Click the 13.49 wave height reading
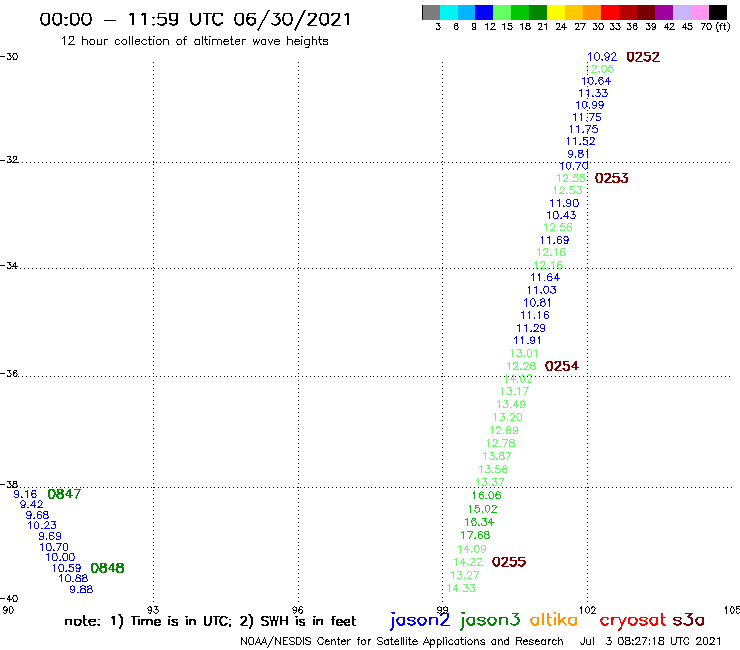This screenshot has width=740, height=650. pos(511,405)
